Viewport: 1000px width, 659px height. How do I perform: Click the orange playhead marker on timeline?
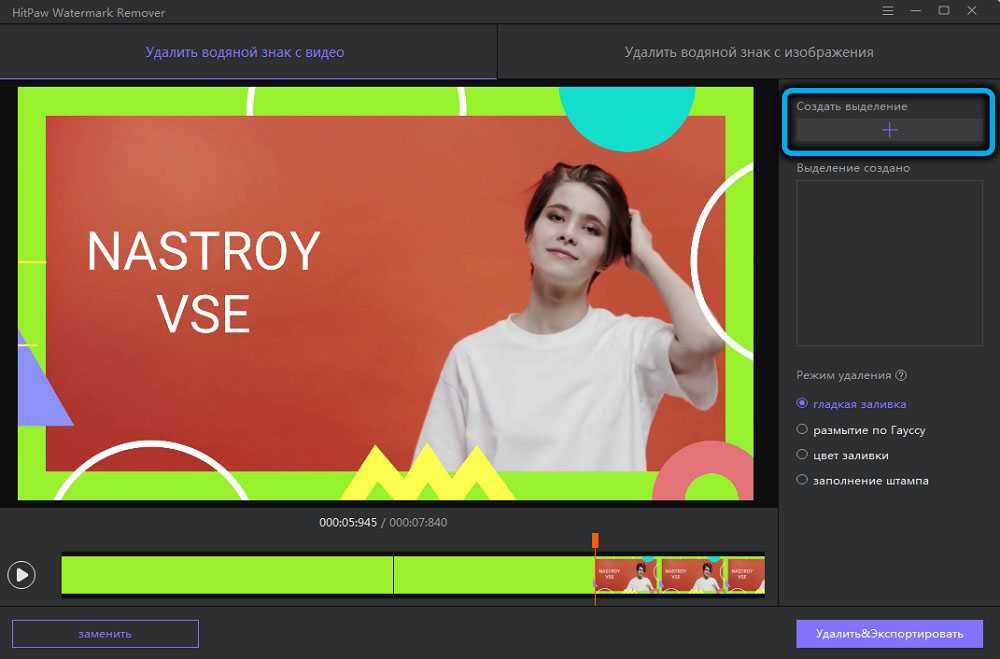tap(595, 540)
